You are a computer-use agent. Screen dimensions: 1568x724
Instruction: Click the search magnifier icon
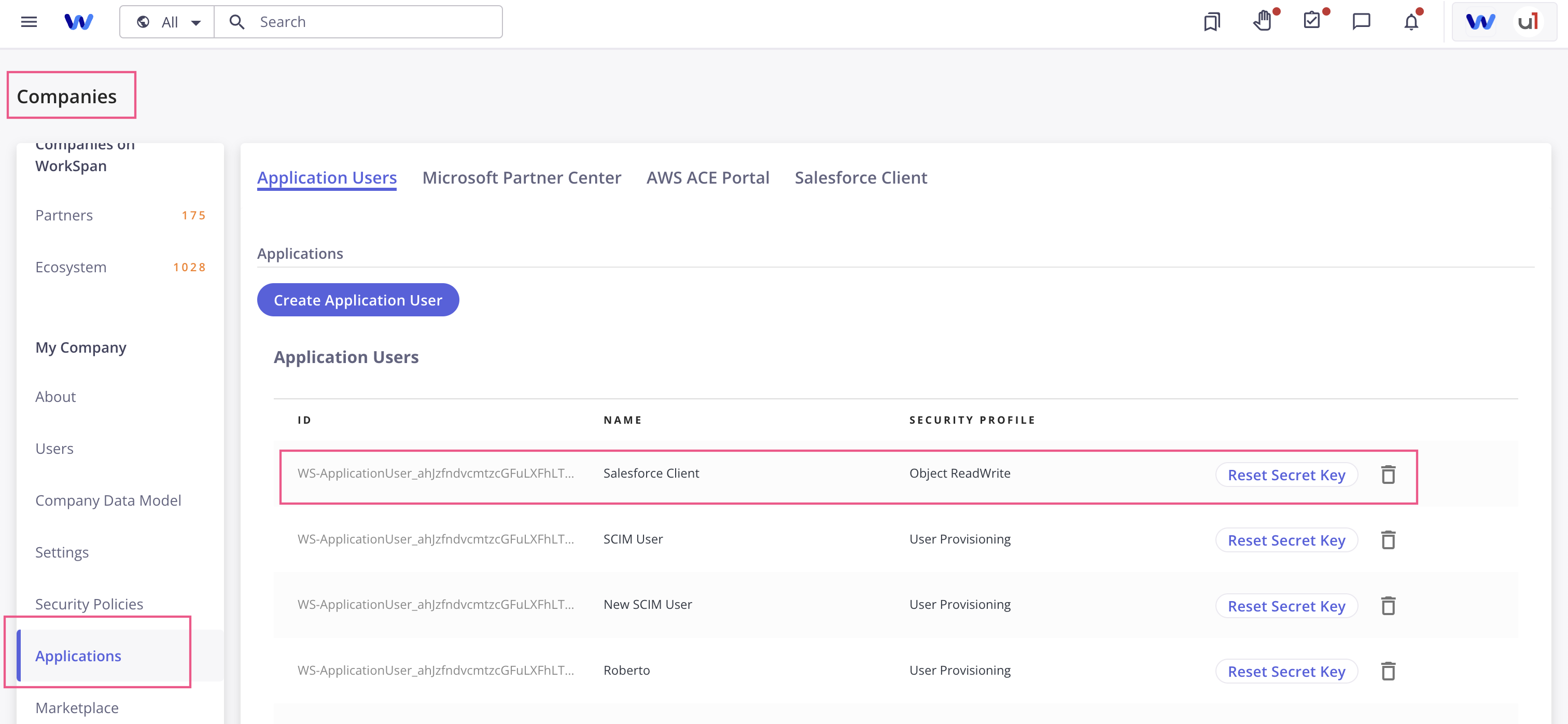(237, 22)
